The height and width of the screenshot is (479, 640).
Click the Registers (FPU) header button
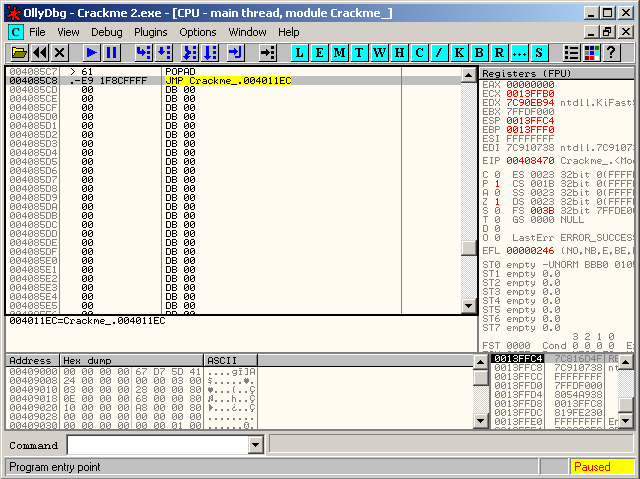(x=557, y=73)
